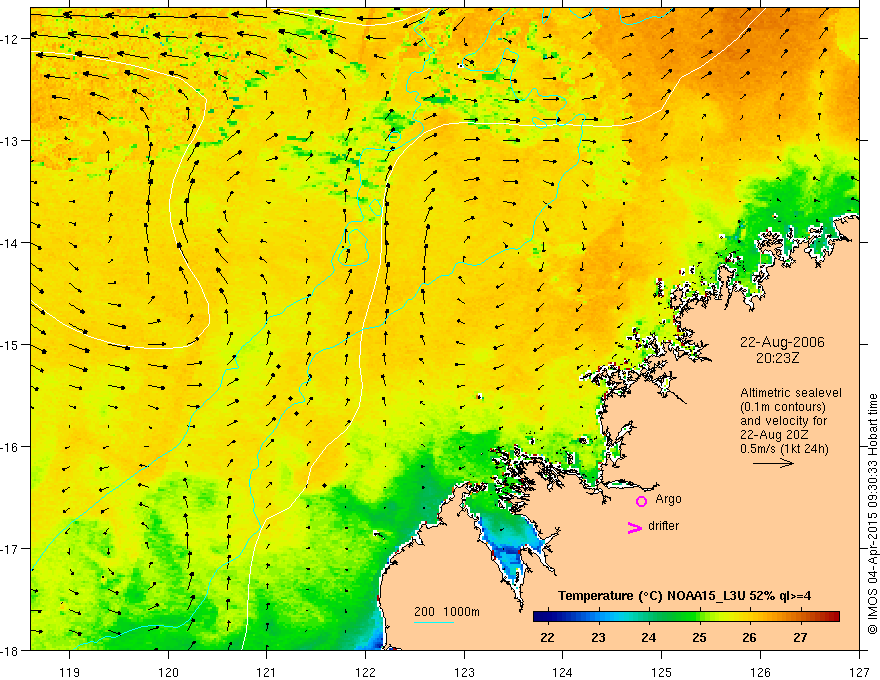Click the "-17" latitude axis label
Viewport: 880px width, 680px height.
click(x=10, y=549)
